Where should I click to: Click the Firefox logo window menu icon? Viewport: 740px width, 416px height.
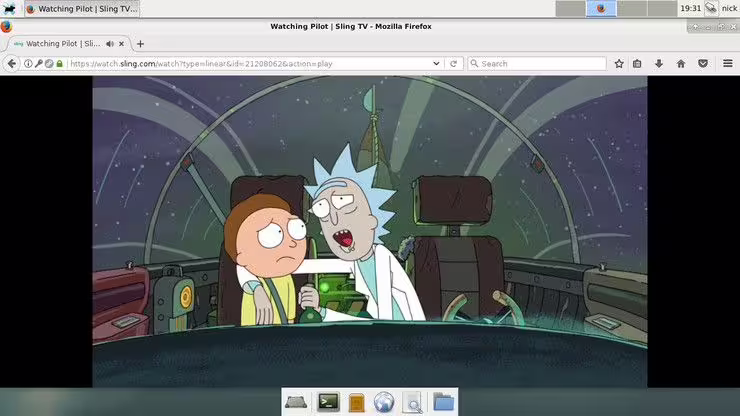6,26
